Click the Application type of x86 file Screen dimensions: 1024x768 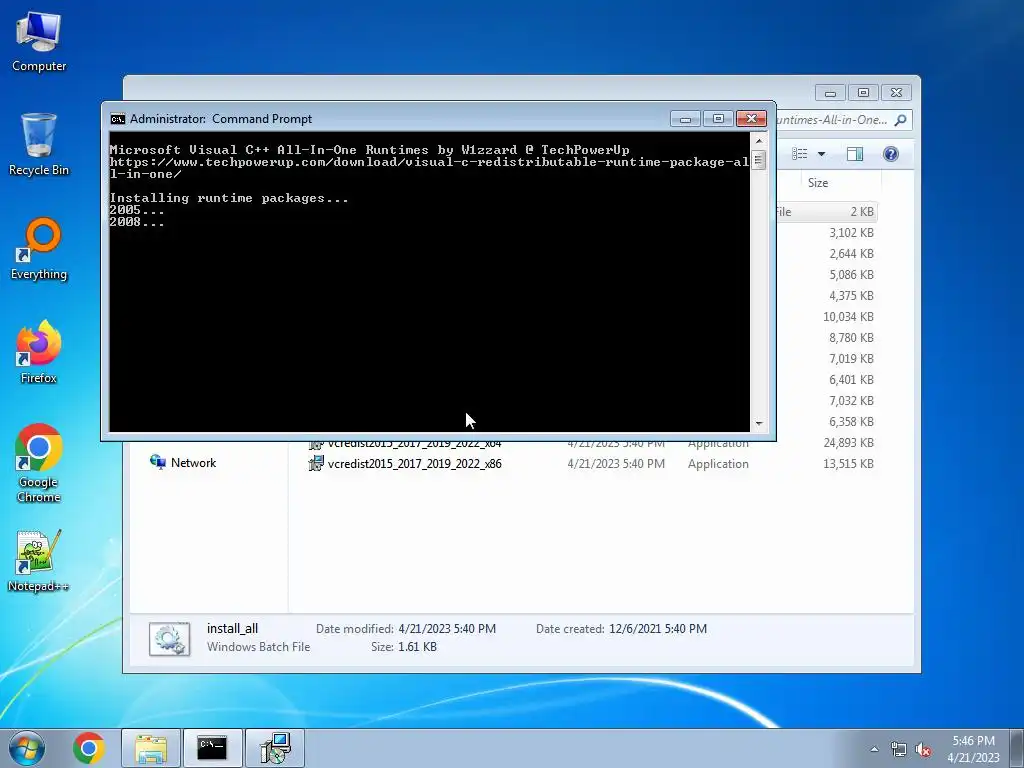pyautogui.click(x=718, y=464)
